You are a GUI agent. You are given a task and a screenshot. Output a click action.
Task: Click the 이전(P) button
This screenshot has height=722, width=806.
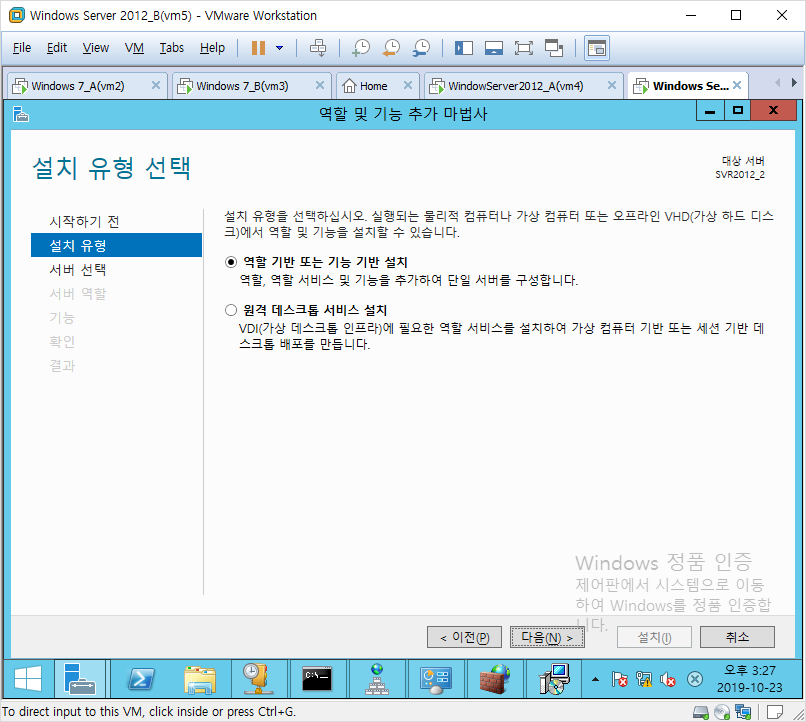click(464, 637)
